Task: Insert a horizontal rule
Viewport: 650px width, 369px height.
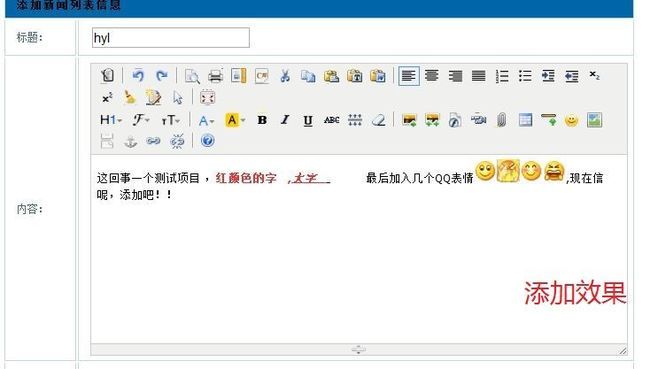Action: 548,120
